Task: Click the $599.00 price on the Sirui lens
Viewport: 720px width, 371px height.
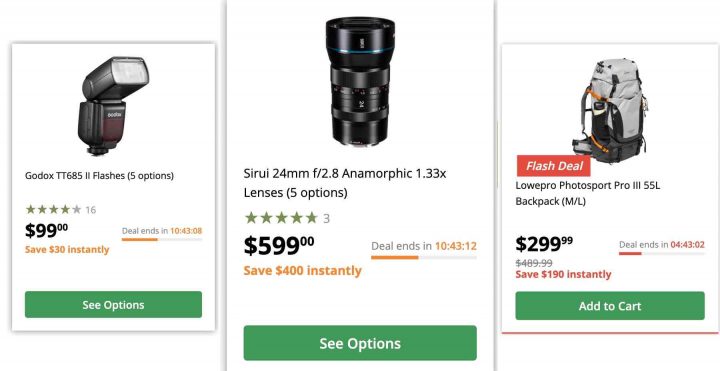Action: tap(279, 245)
